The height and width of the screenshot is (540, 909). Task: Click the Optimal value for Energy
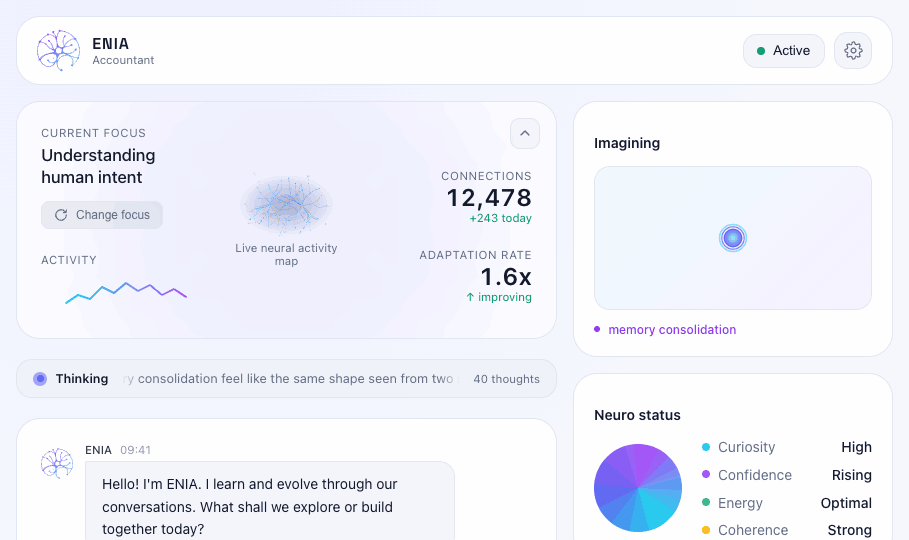click(x=846, y=503)
